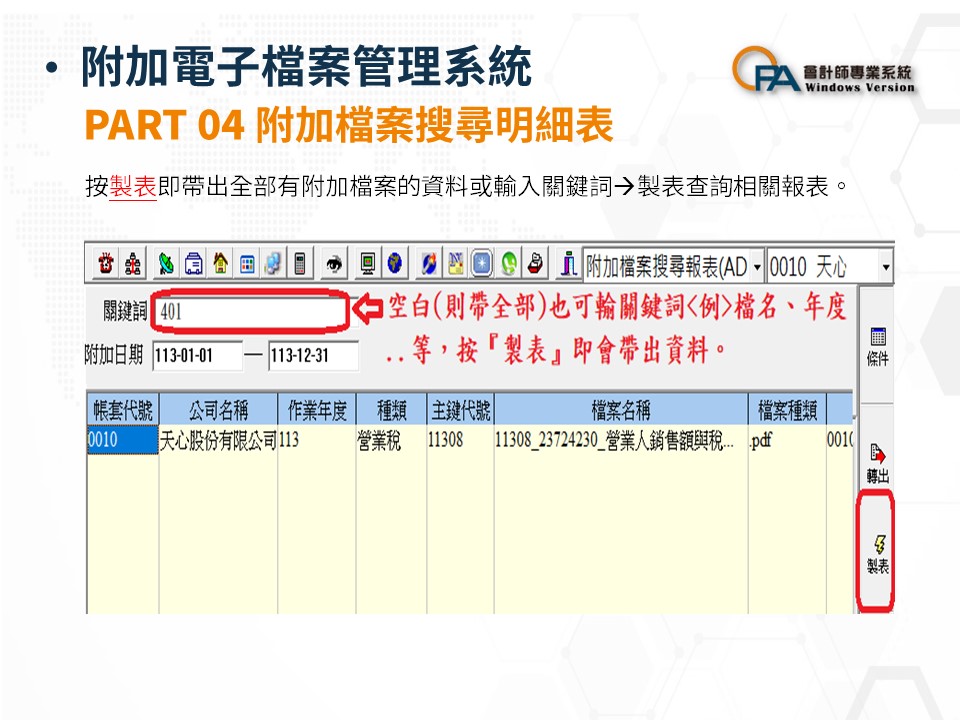Select the 營業稅 type cell
The image size is (960, 720).
point(391,440)
